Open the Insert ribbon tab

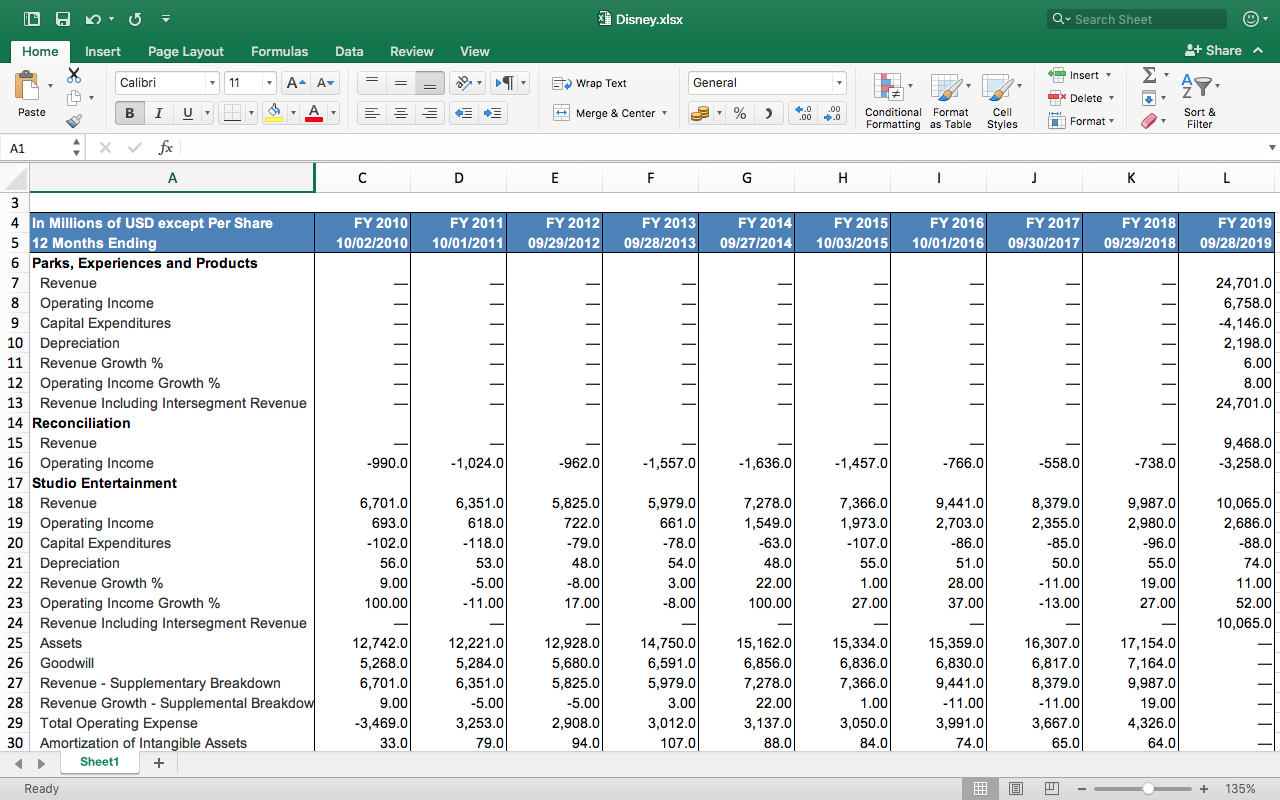point(103,51)
